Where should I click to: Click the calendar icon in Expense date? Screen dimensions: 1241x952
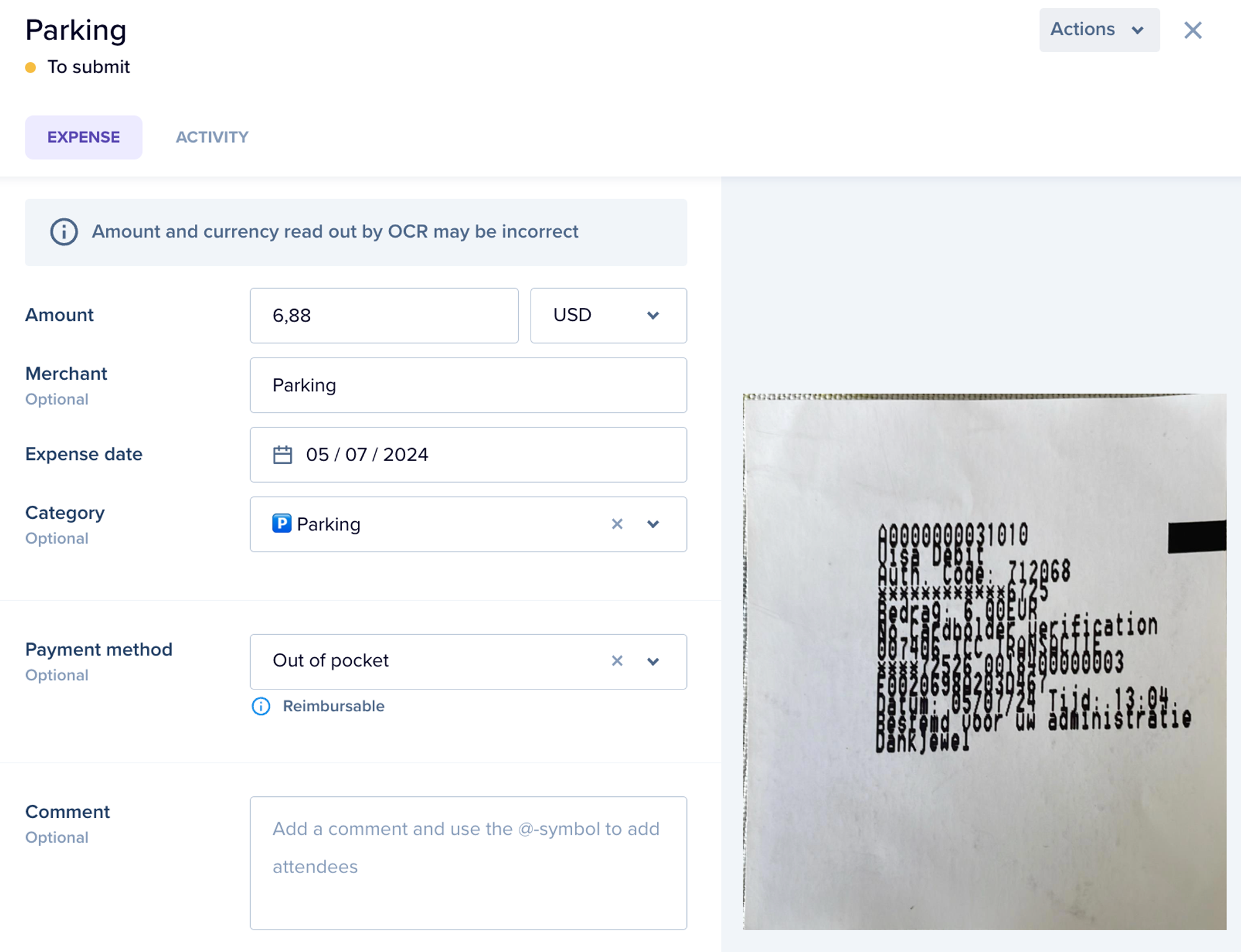click(282, 455)
